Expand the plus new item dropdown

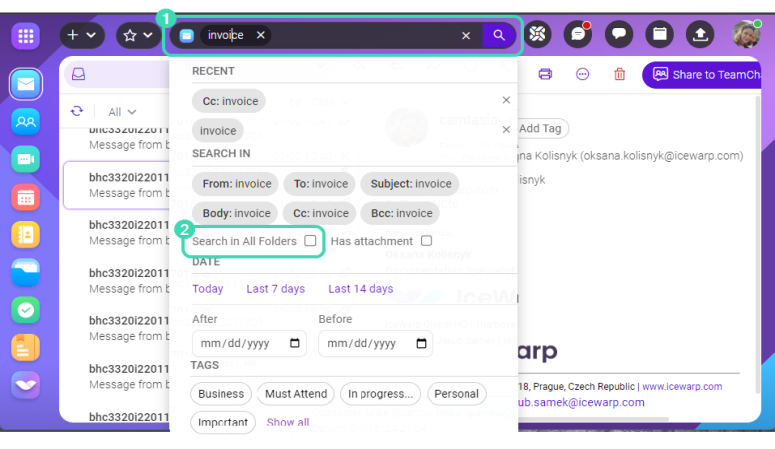(82, 35)
